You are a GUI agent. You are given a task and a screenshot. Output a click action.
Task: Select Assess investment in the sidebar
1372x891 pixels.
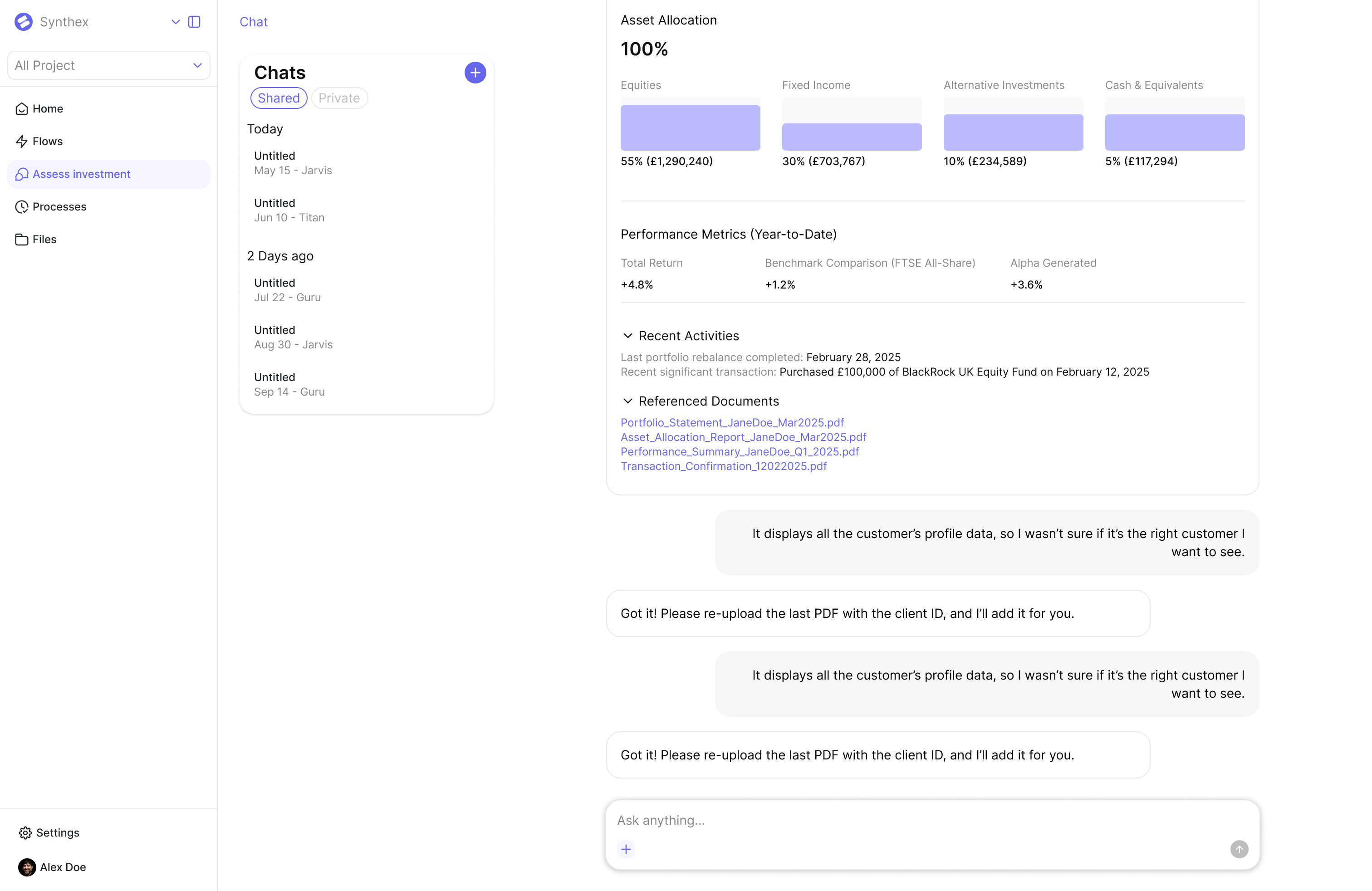[x=109, y=174]
